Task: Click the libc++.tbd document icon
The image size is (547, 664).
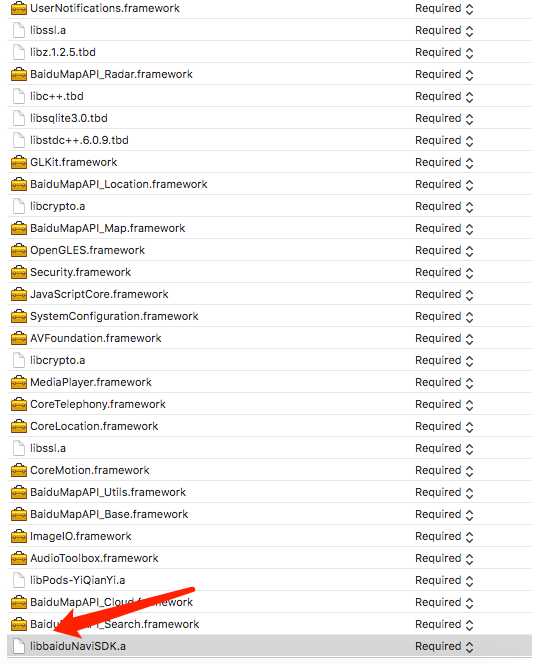Action: click(19, 97)
